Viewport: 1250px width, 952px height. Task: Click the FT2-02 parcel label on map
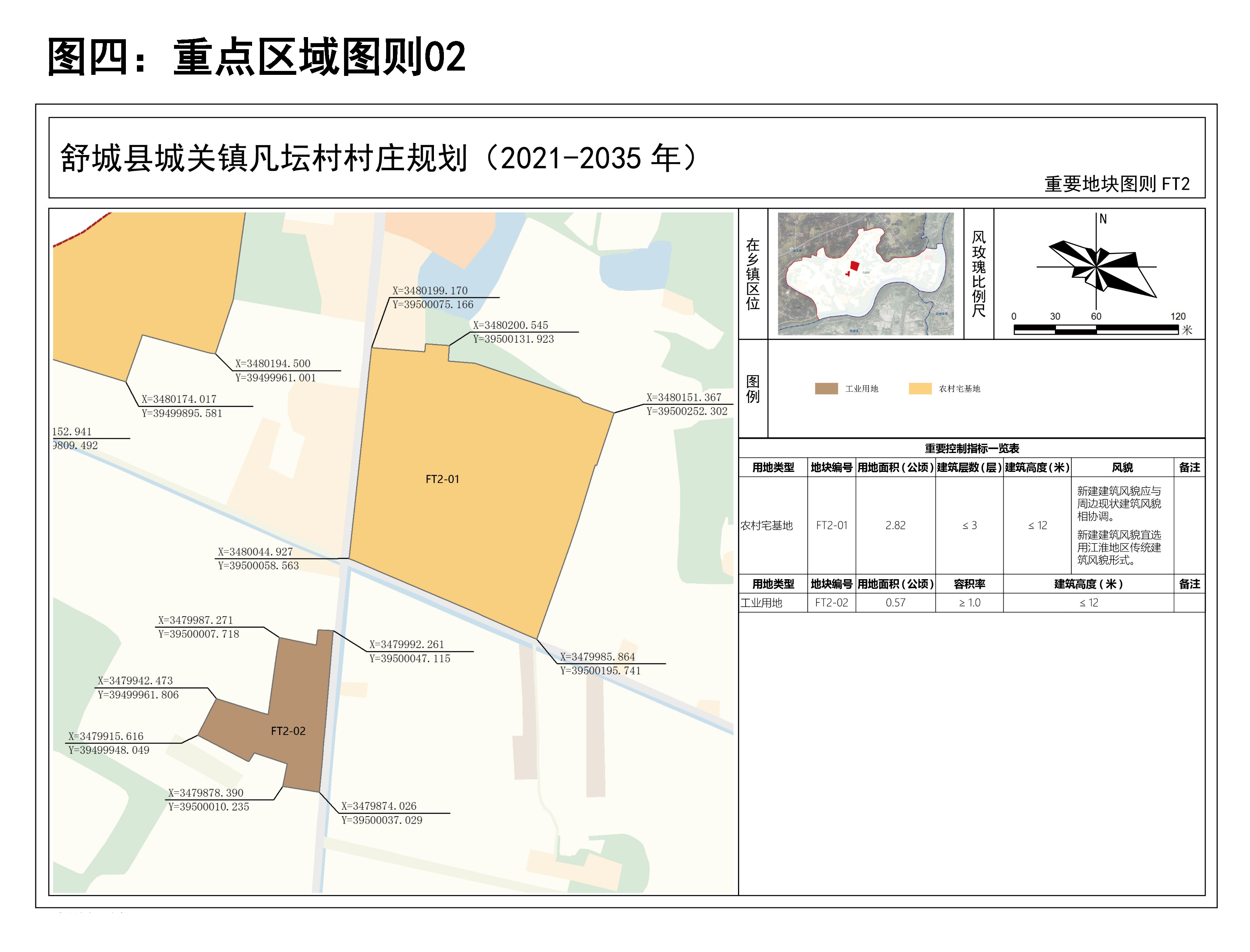click(x=288, y=732)
